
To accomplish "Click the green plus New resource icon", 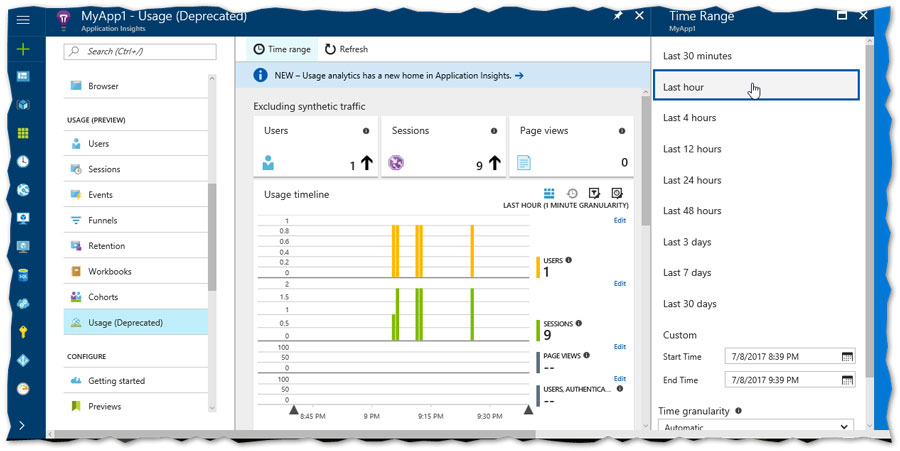I will (x=23, y=49).
